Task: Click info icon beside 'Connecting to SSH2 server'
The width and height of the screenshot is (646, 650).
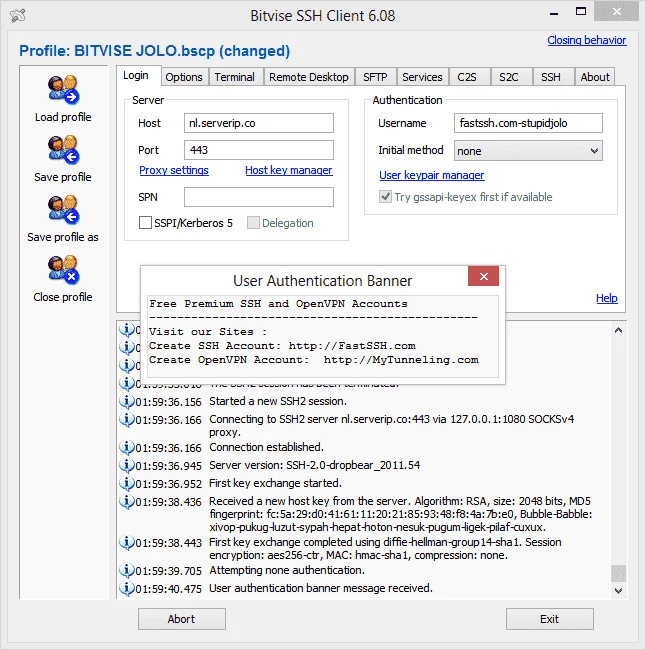Action: (x=126, y=420)
